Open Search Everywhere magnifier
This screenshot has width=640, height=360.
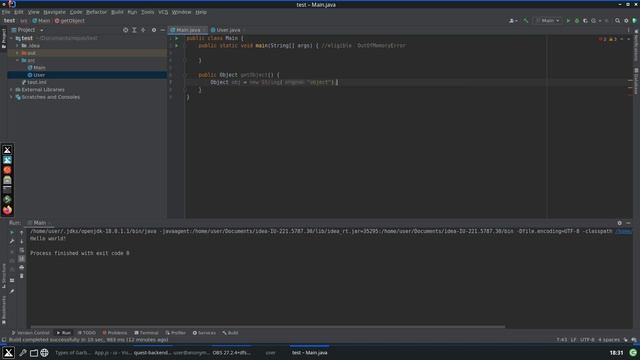pos(618,20)
